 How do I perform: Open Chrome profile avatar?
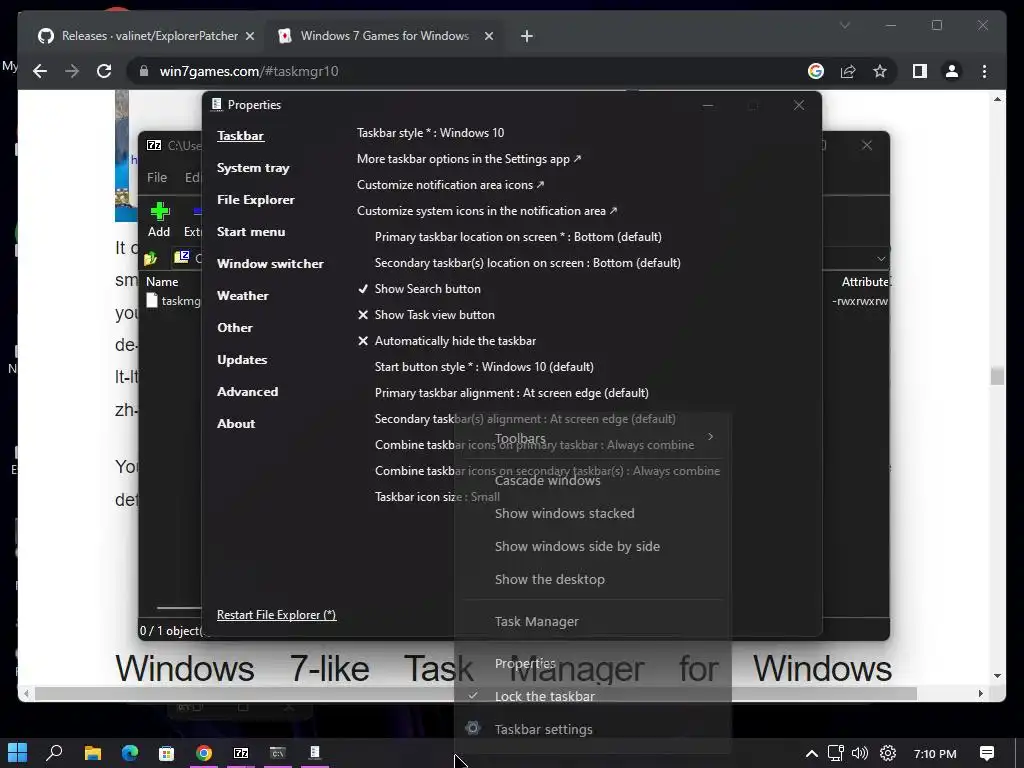952,71
